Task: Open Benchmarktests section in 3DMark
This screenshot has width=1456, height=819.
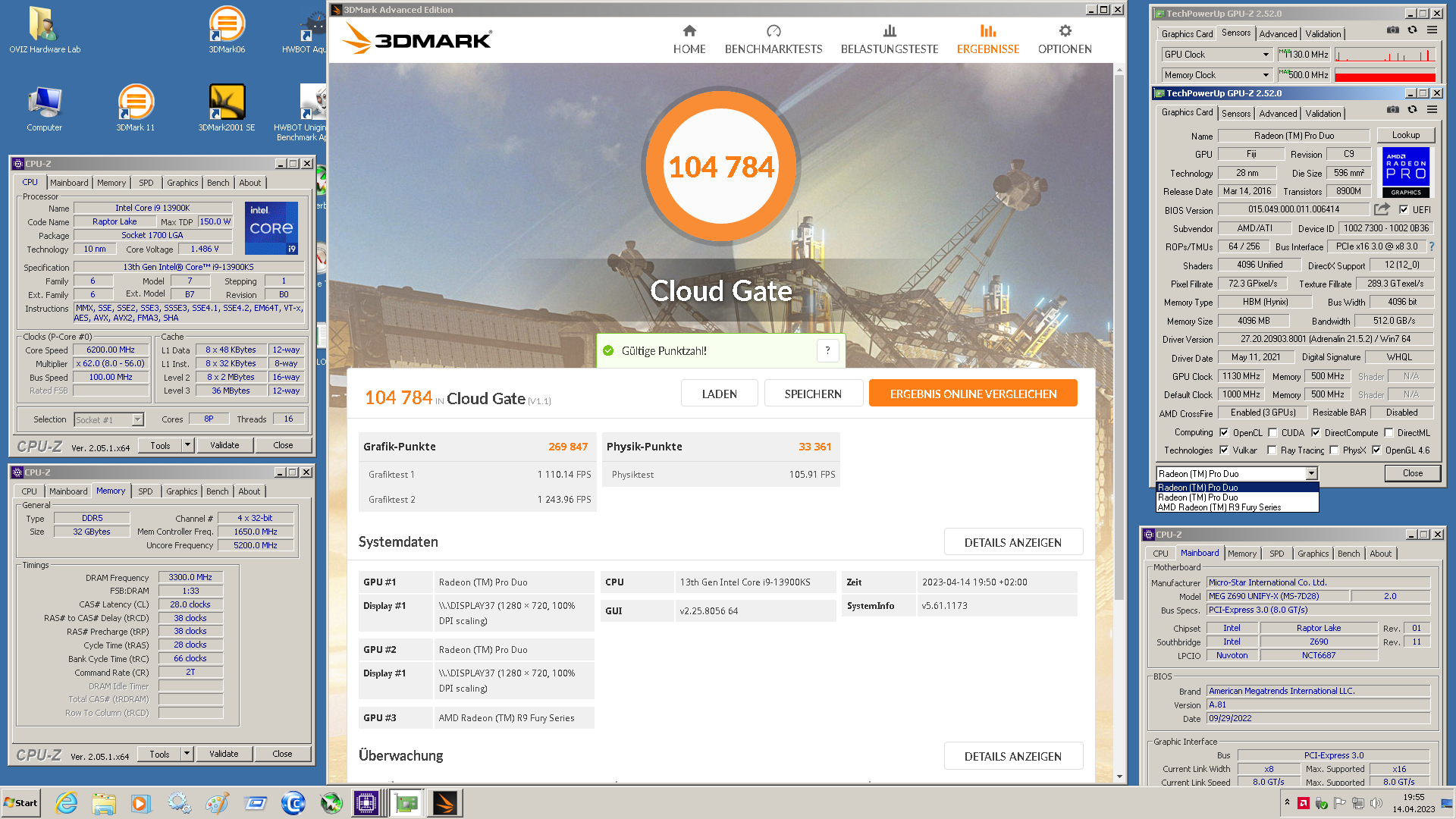Action: [x=773, y=39]
